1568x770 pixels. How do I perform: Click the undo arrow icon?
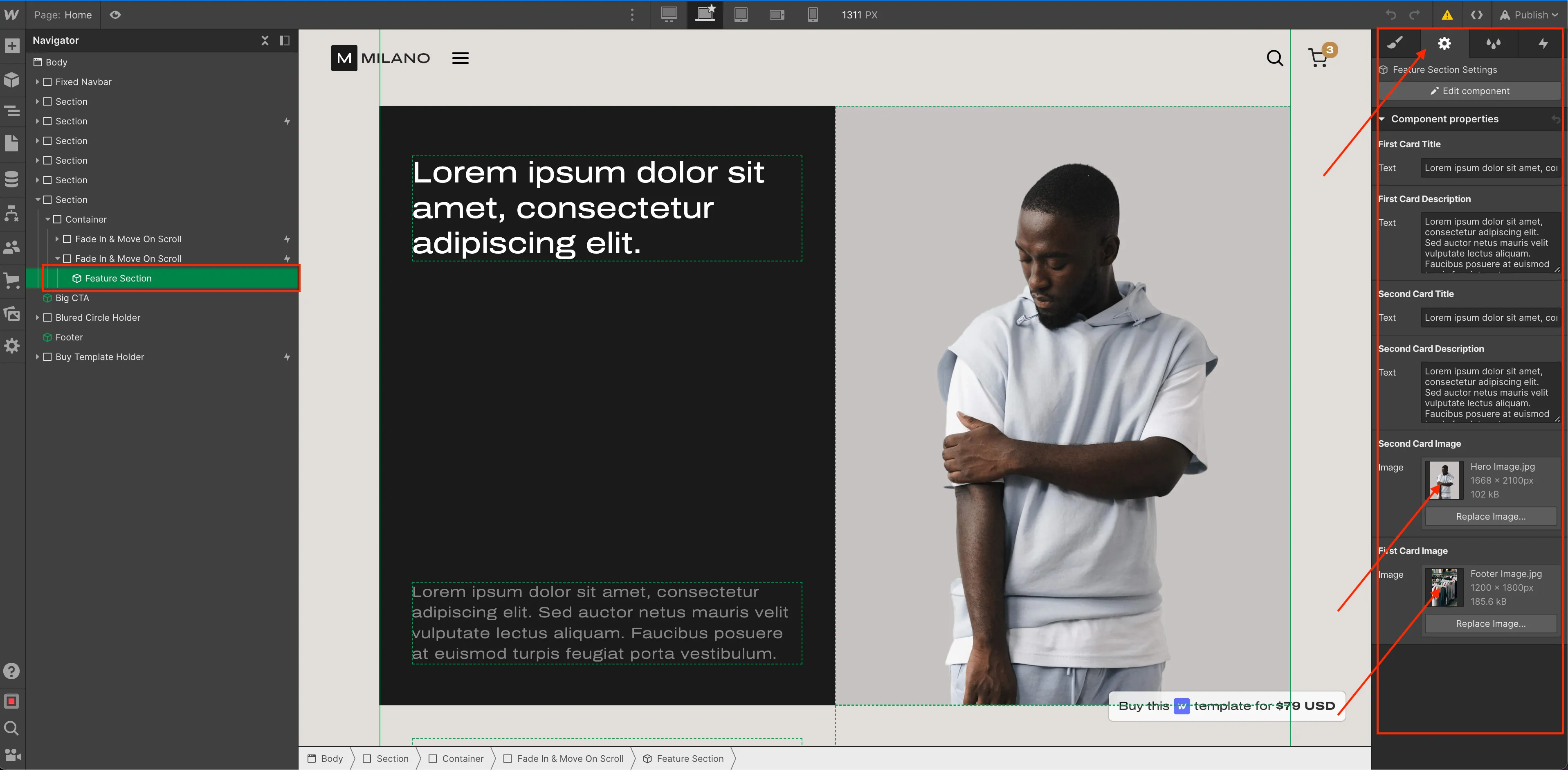(x=1391, y=15)
